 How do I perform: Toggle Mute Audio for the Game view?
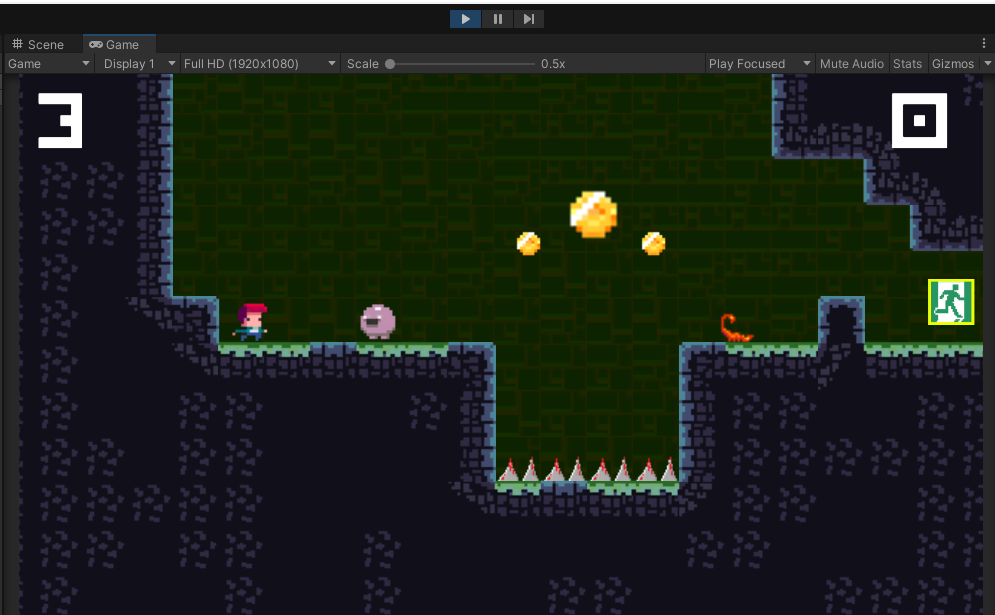(x=851, y=63)
